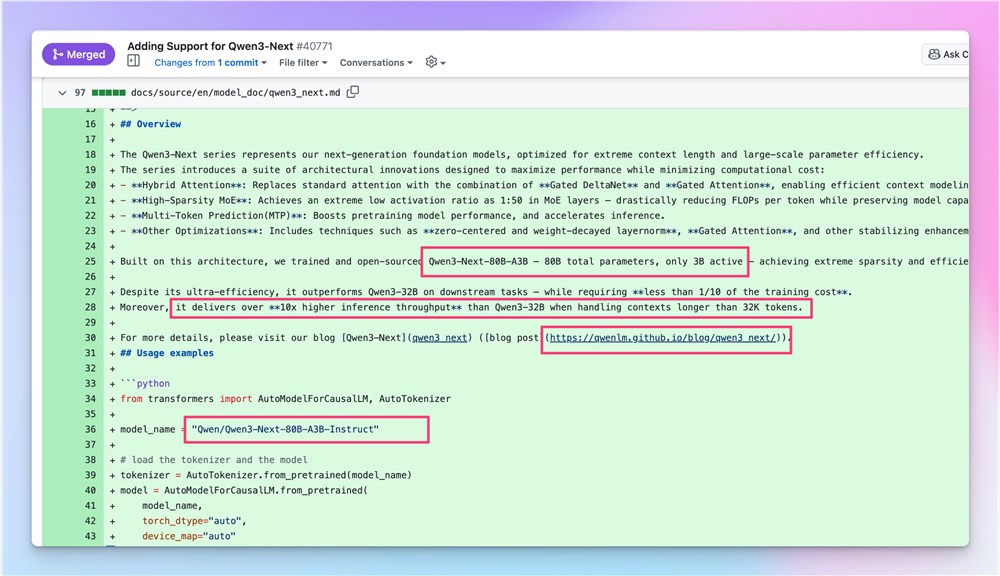Click the green diffstat blocks indicator
The height and width of the screenshot is (576, 1000).
pos(108,92)
